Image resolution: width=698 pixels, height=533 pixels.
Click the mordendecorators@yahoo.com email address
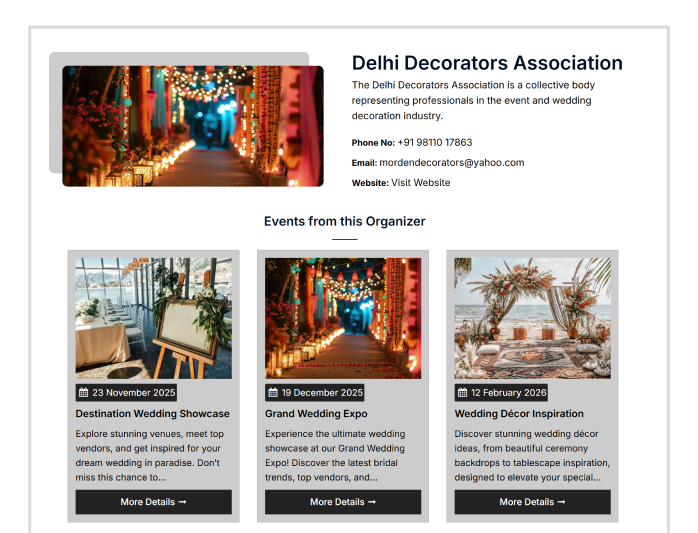pos(451,163)
